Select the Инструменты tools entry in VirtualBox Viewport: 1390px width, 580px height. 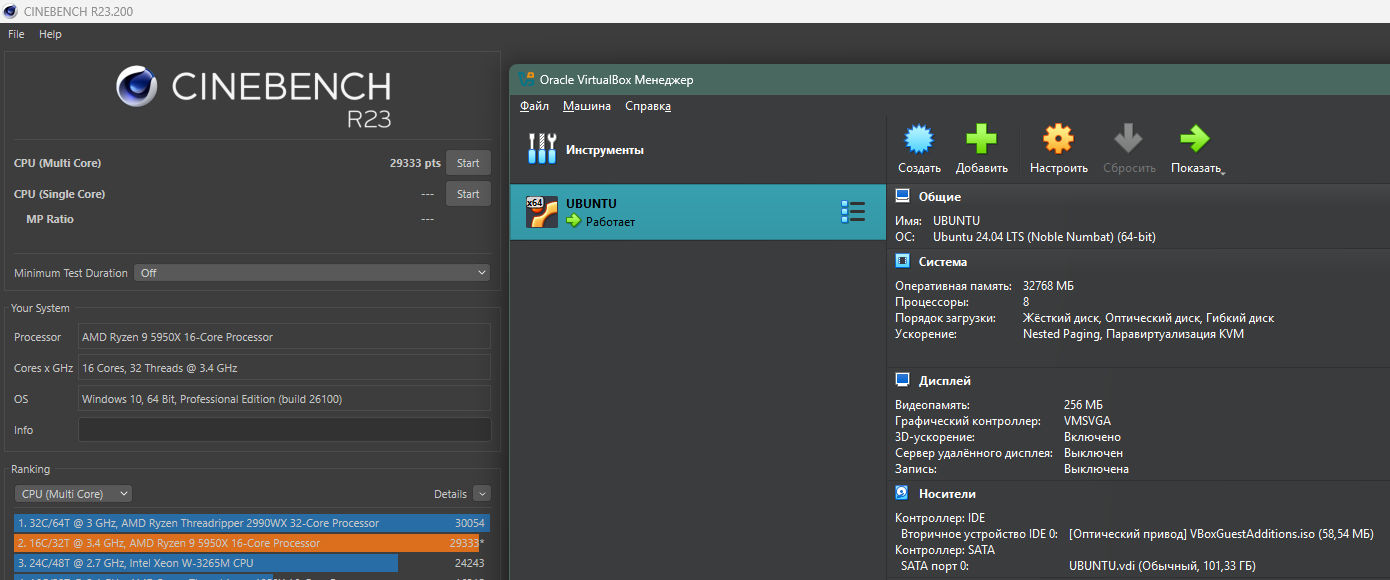click(698, 150)
